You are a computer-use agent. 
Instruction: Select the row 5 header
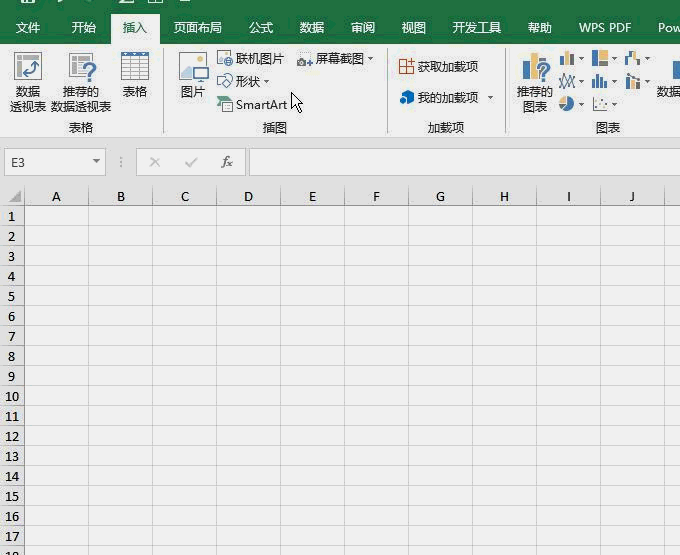(12, 296)
